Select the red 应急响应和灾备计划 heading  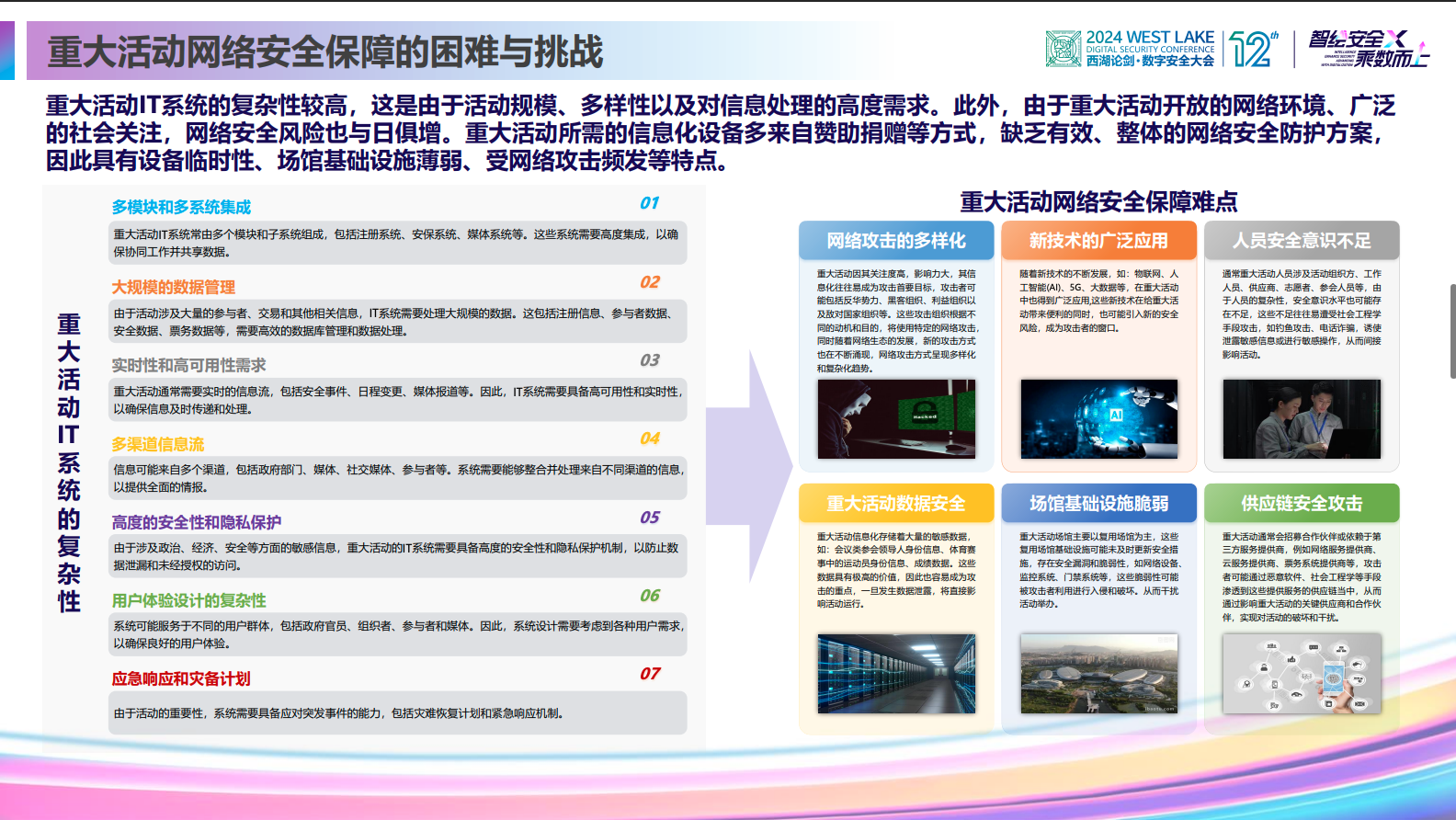[181, 679]
